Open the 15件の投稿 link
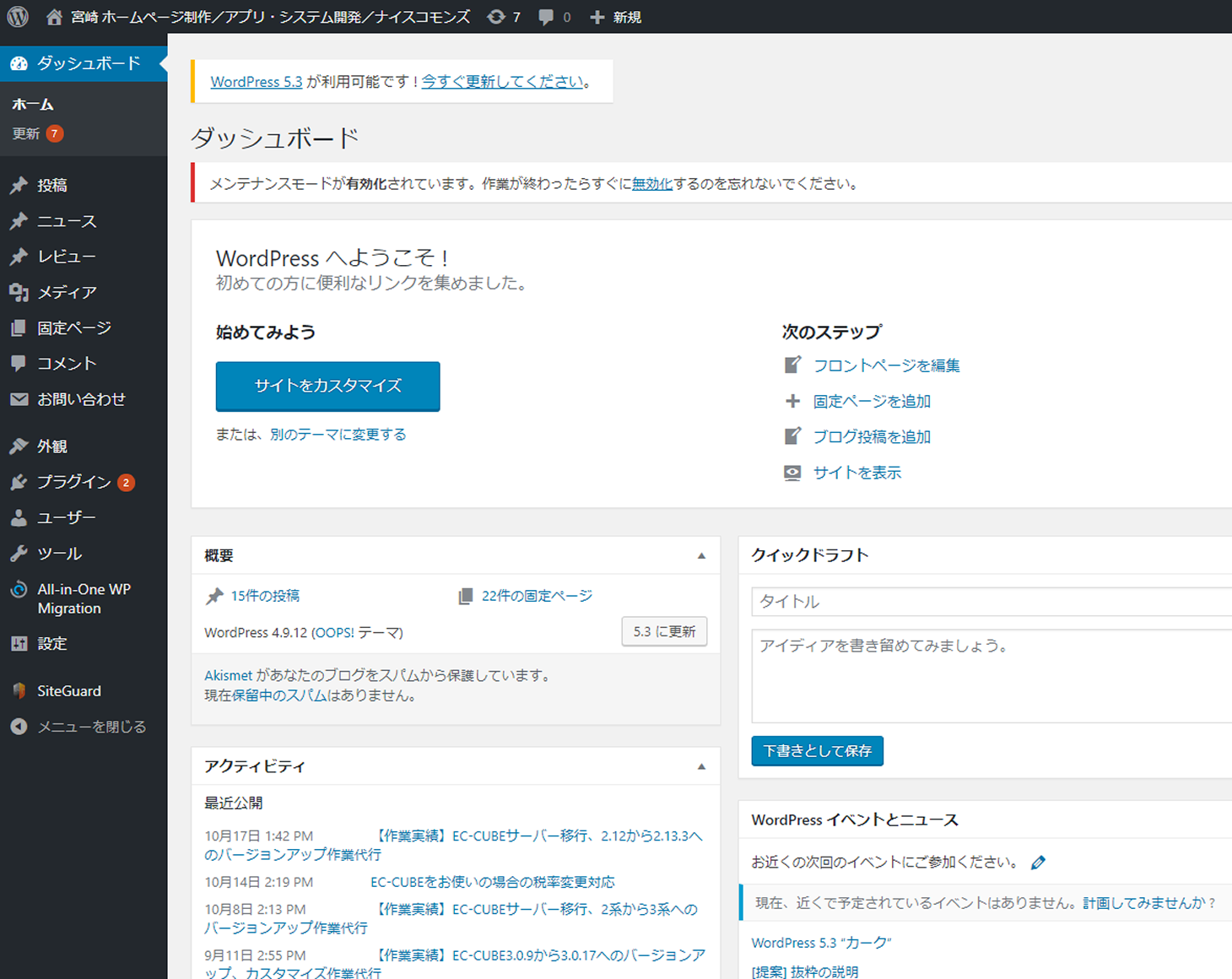 (x=265, y=596)
